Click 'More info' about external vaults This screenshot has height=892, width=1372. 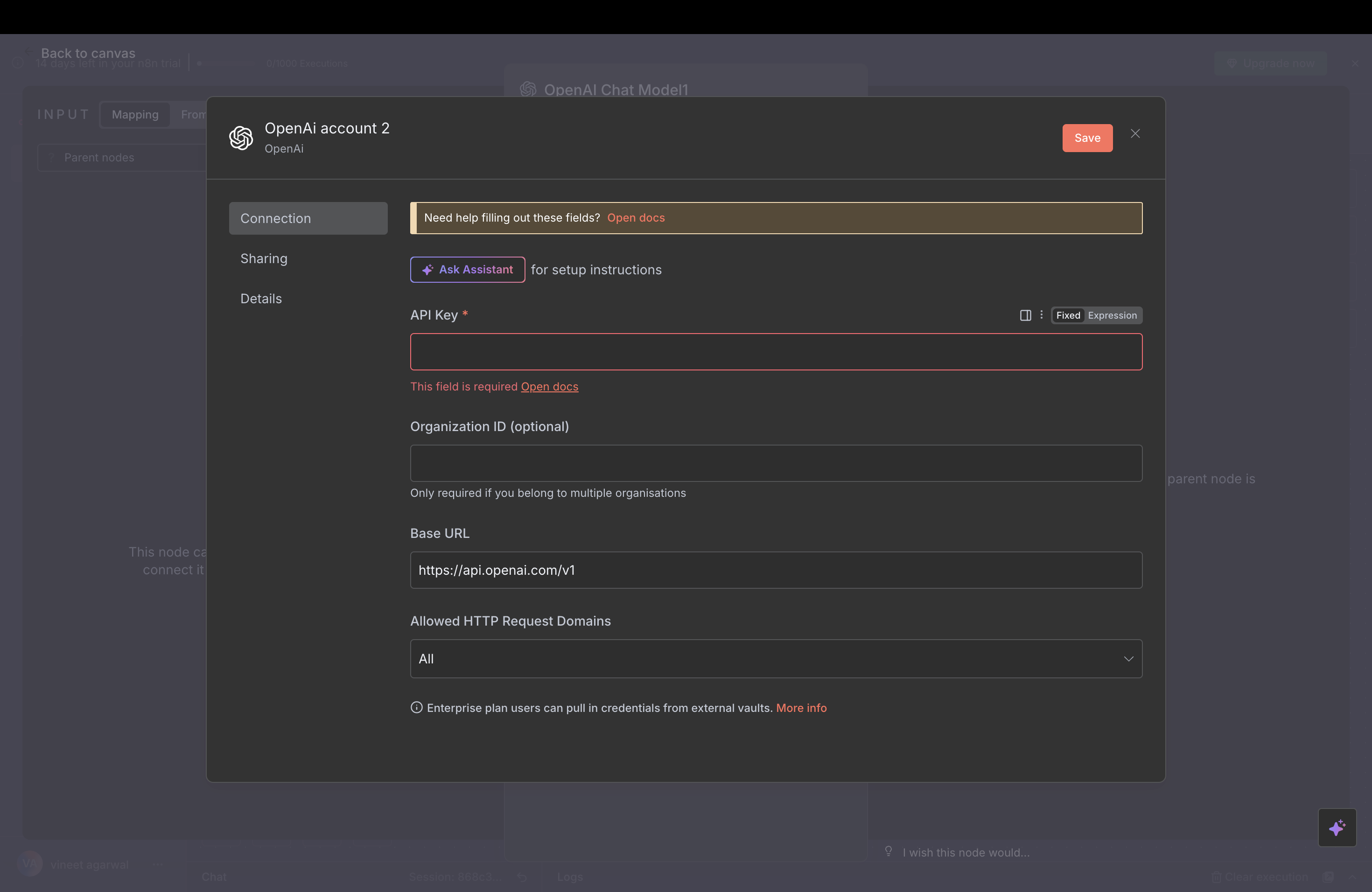pos(801,708)
